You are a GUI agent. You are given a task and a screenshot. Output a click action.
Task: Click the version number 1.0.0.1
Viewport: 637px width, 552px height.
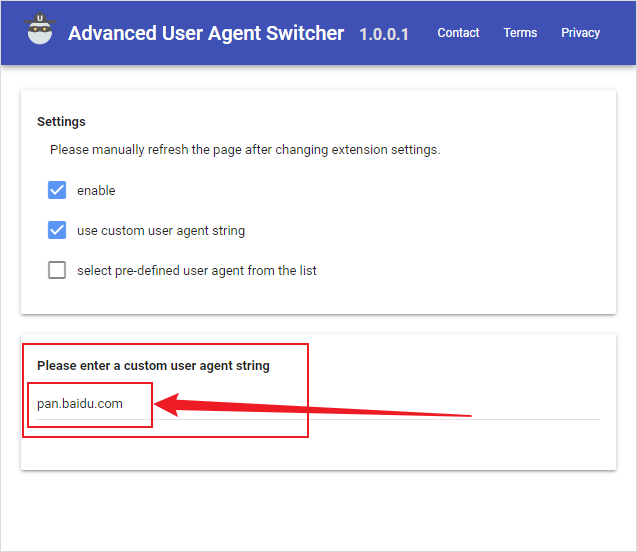click(384, 35)
